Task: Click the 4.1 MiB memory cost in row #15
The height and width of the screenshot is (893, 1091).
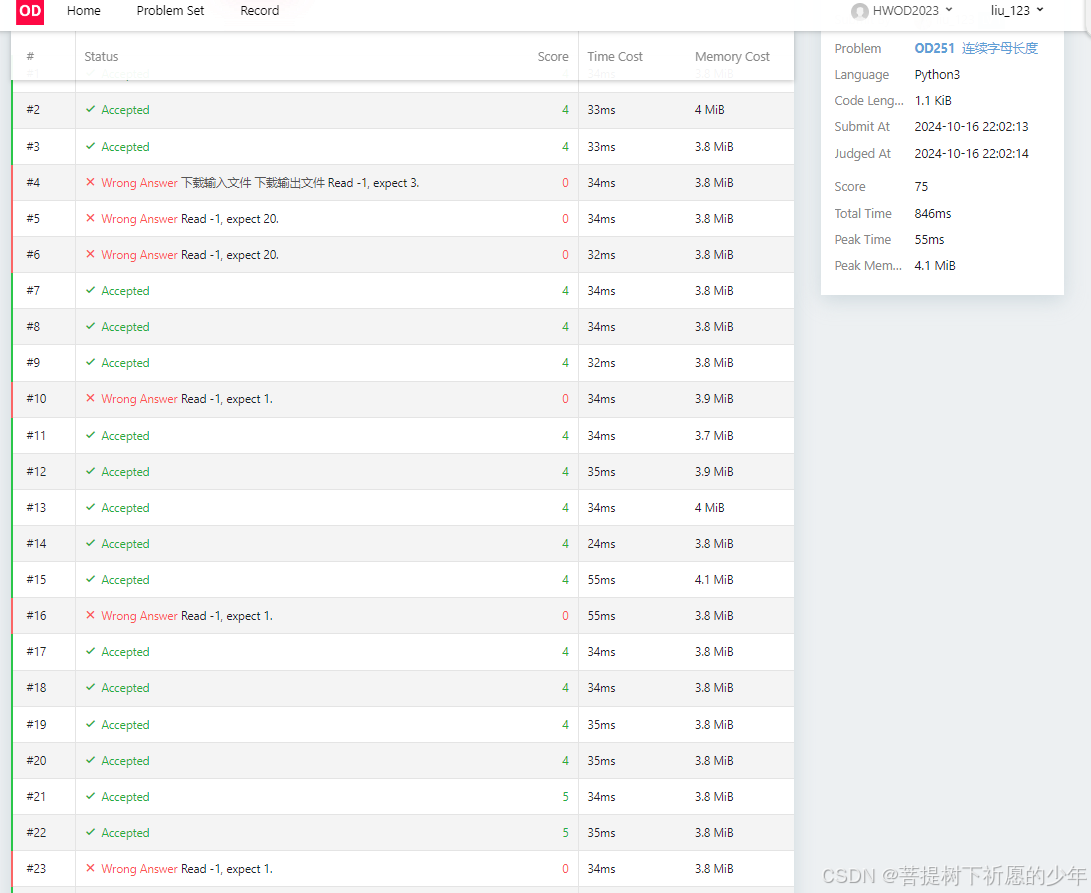Action: point(714,580)
